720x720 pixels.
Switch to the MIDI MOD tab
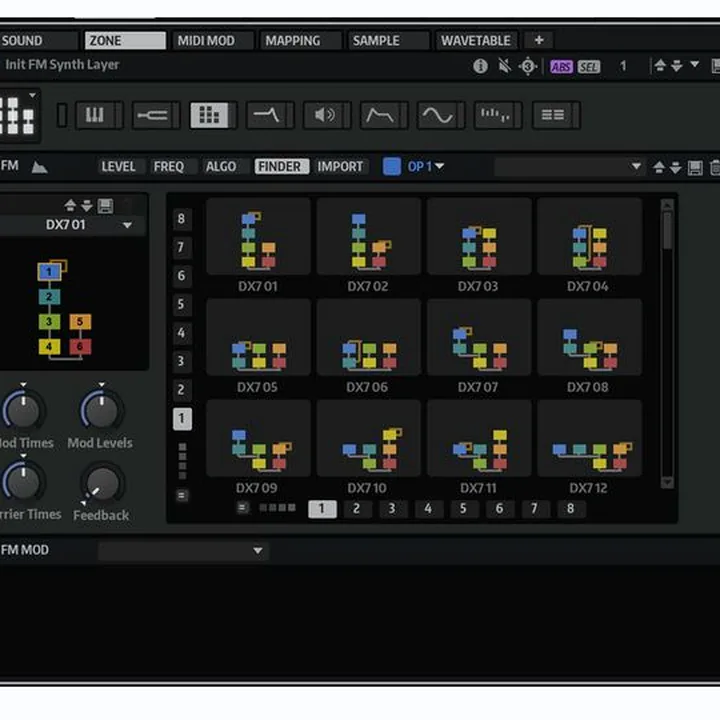(x=212, y=40)
